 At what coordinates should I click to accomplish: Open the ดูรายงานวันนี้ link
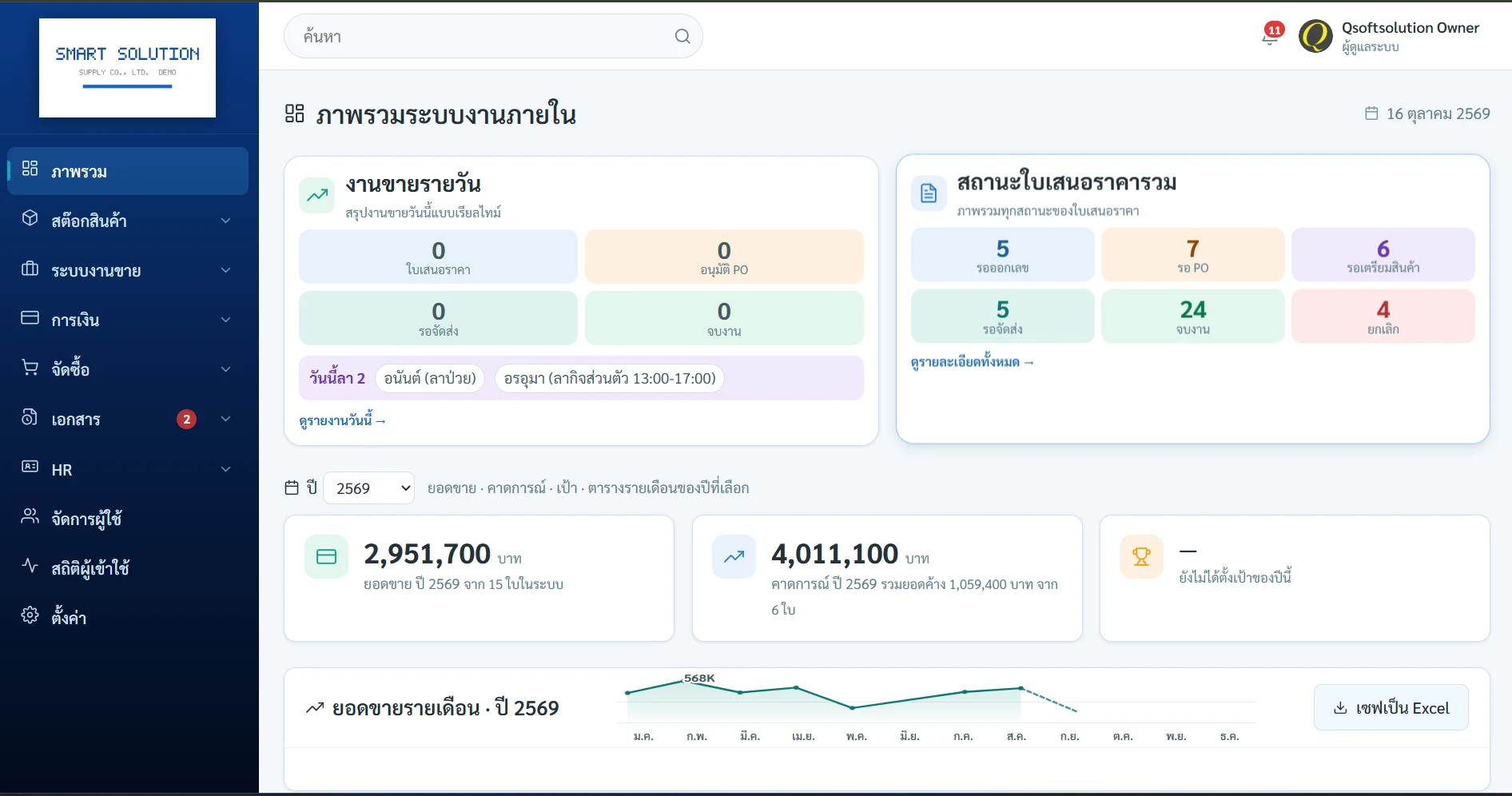343,420
